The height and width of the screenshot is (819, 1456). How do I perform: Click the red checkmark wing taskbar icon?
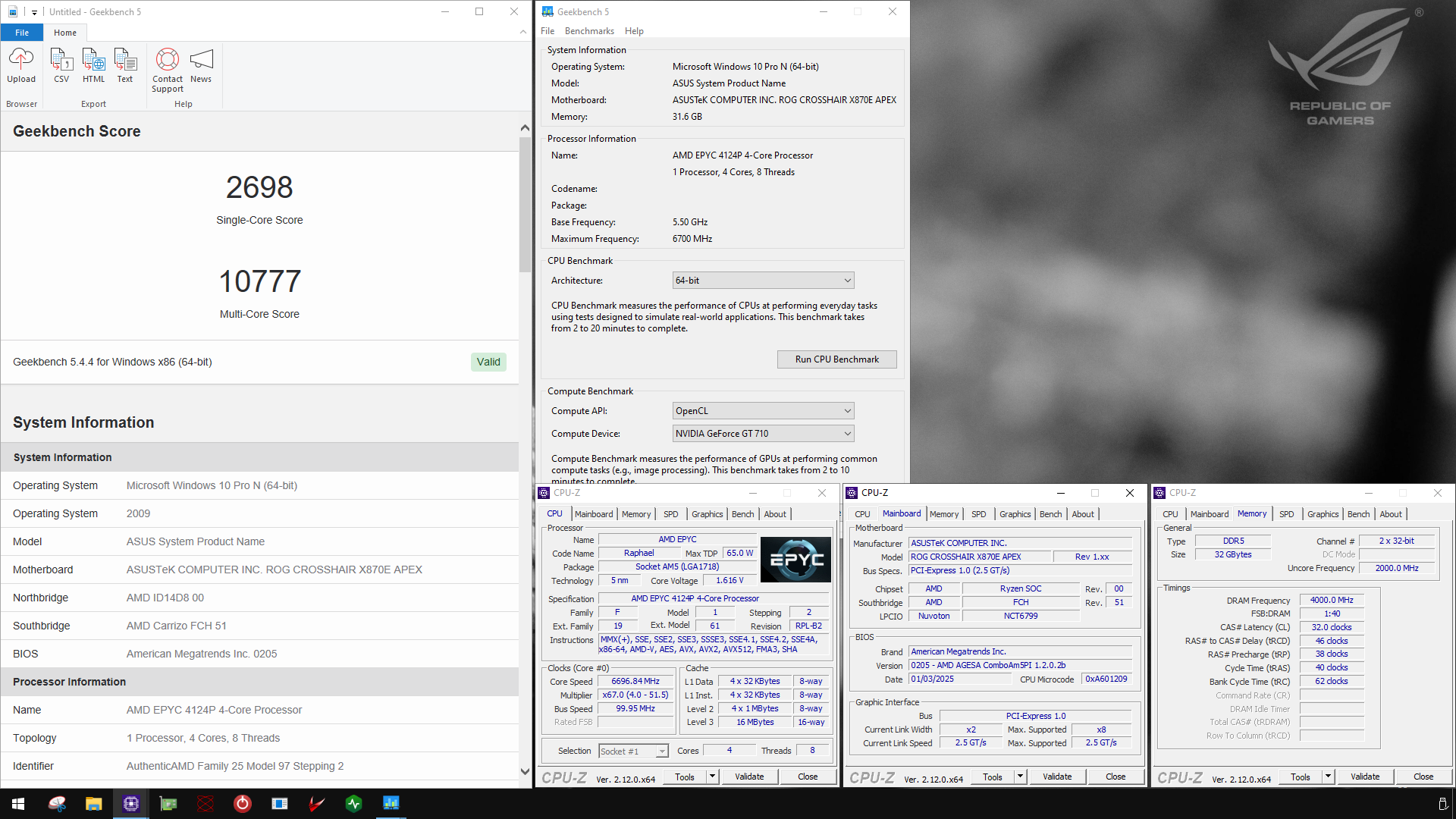tap(317, 804)
